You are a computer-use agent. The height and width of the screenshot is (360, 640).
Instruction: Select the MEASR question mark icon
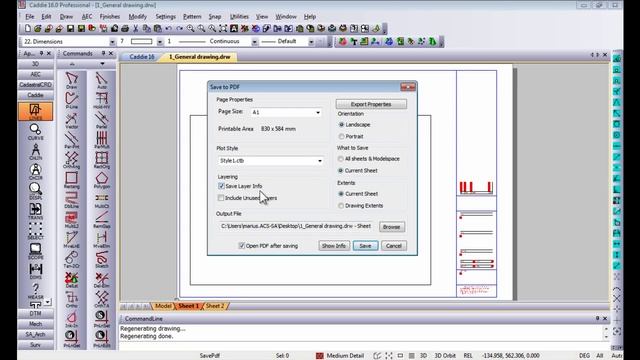pyautogui.click(x=35, y=290)
